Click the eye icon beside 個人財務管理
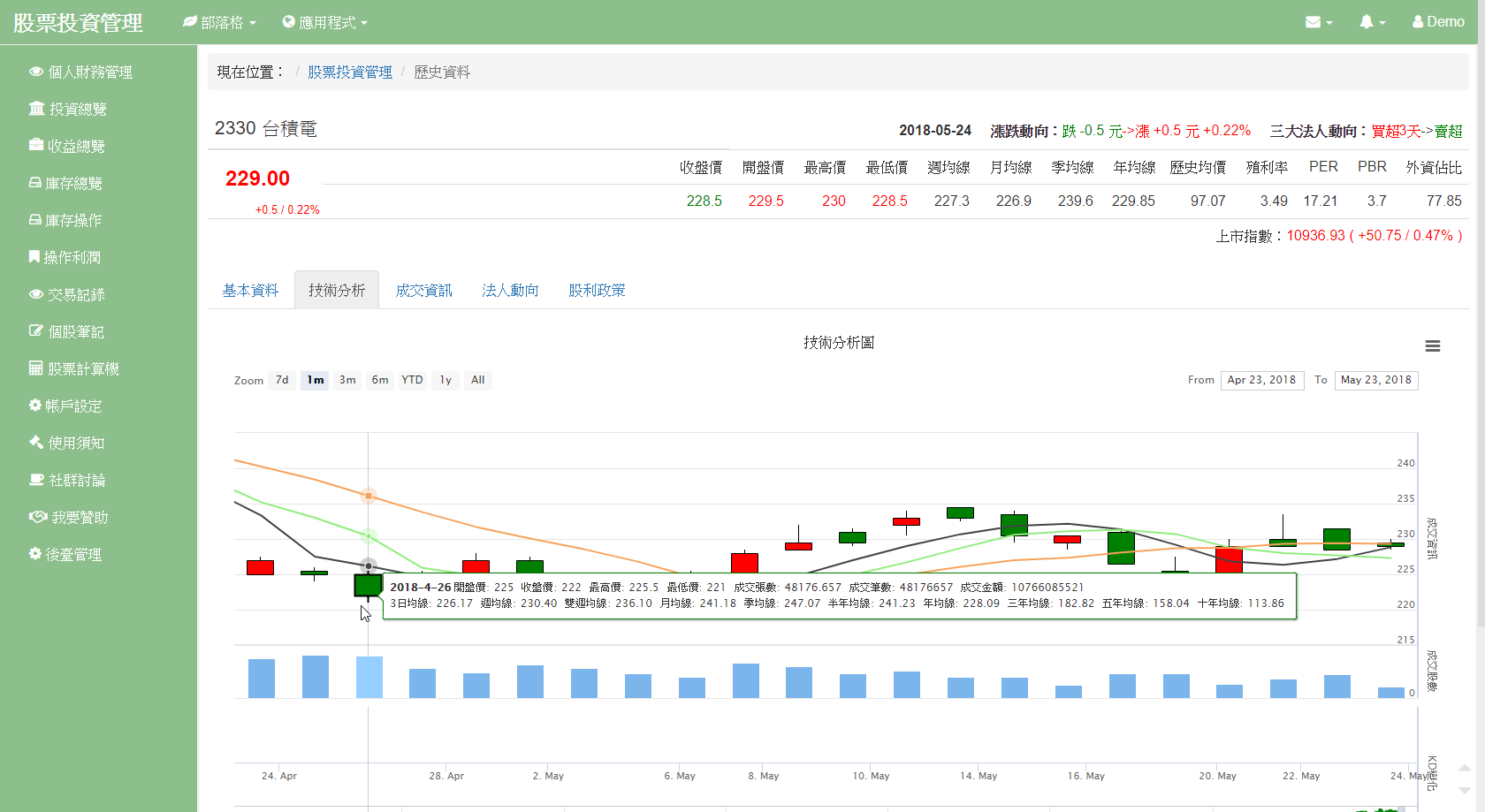Screen dimensions: 1485x812 (36, 72)
